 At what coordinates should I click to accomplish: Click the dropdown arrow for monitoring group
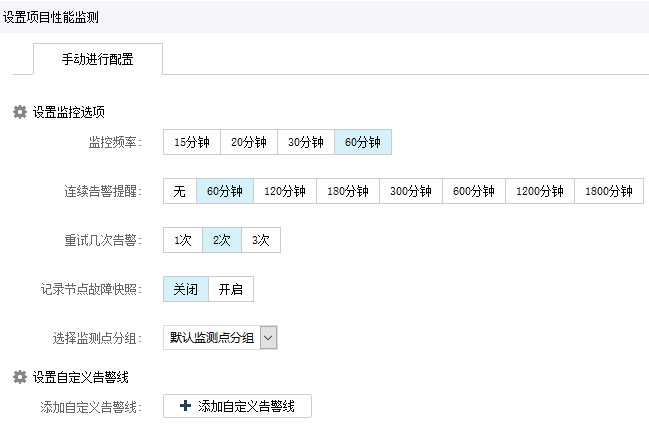(268, 338)
